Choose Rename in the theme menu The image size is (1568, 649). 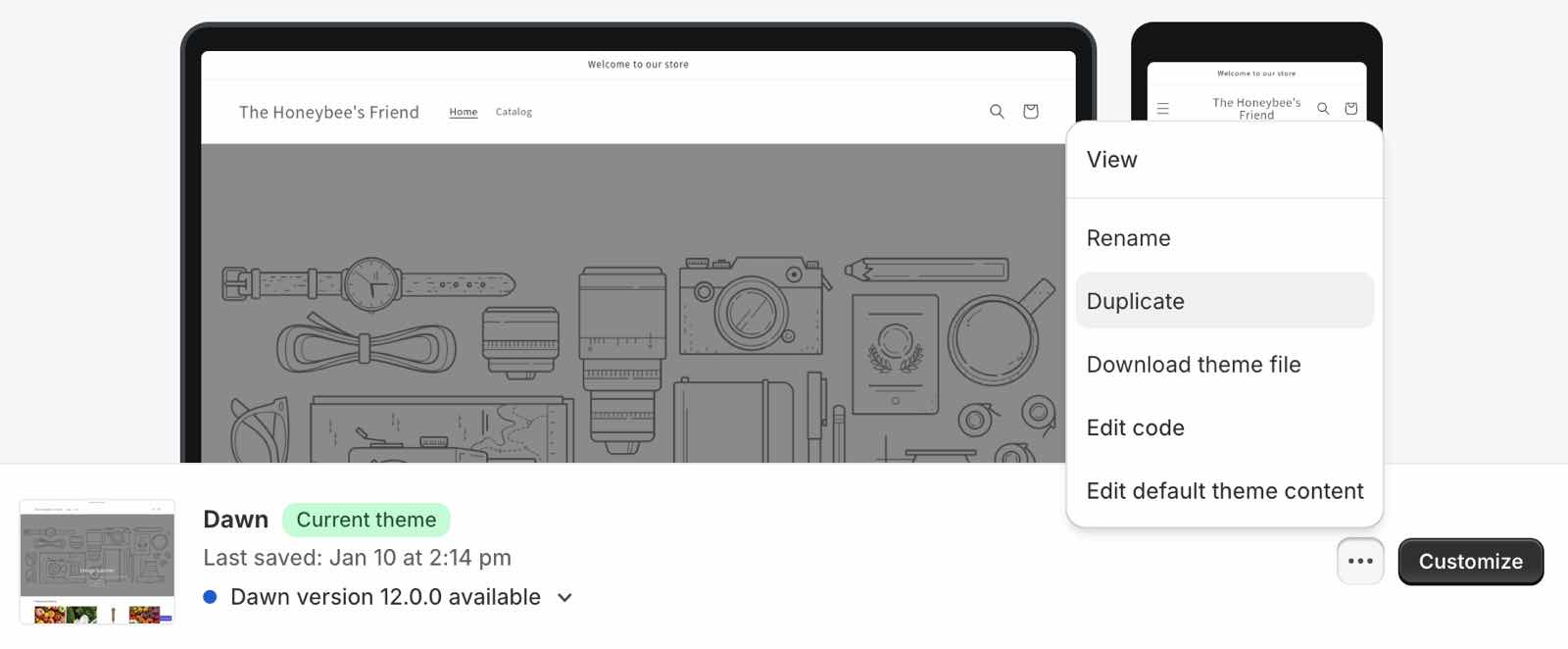click(x=1128, y=238)
